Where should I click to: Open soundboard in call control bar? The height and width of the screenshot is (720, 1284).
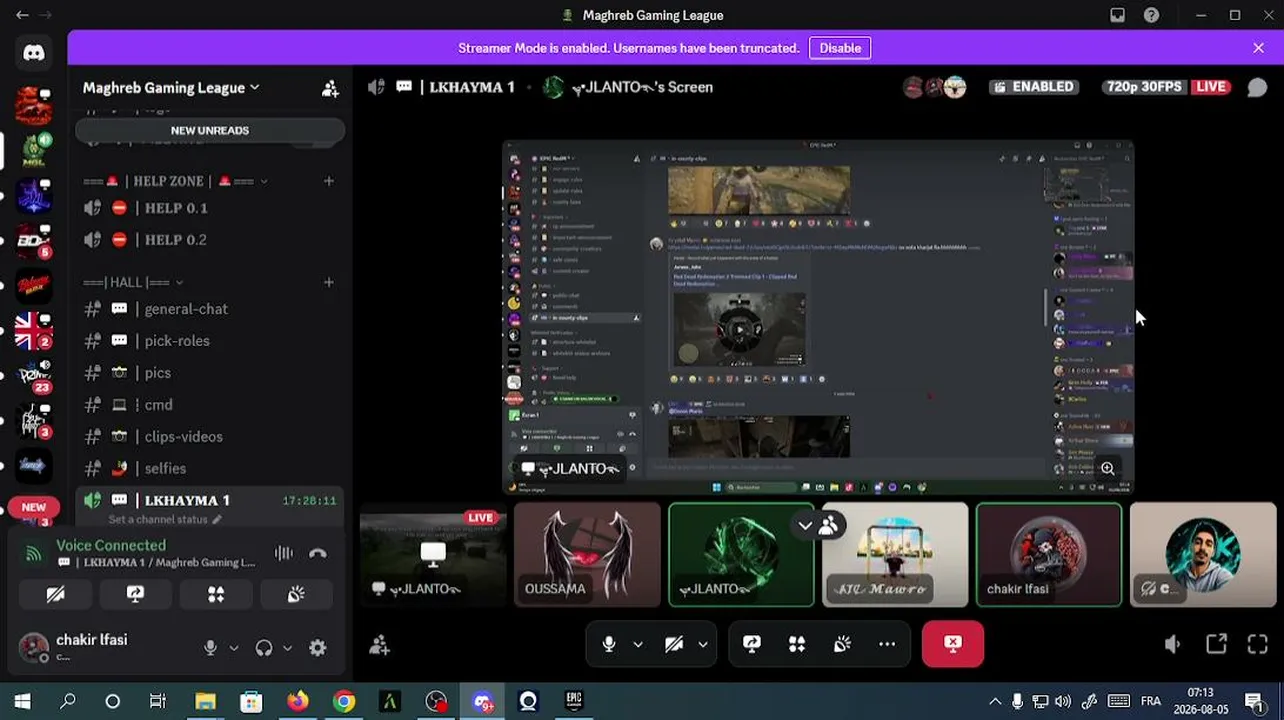[x=842, y=645]
